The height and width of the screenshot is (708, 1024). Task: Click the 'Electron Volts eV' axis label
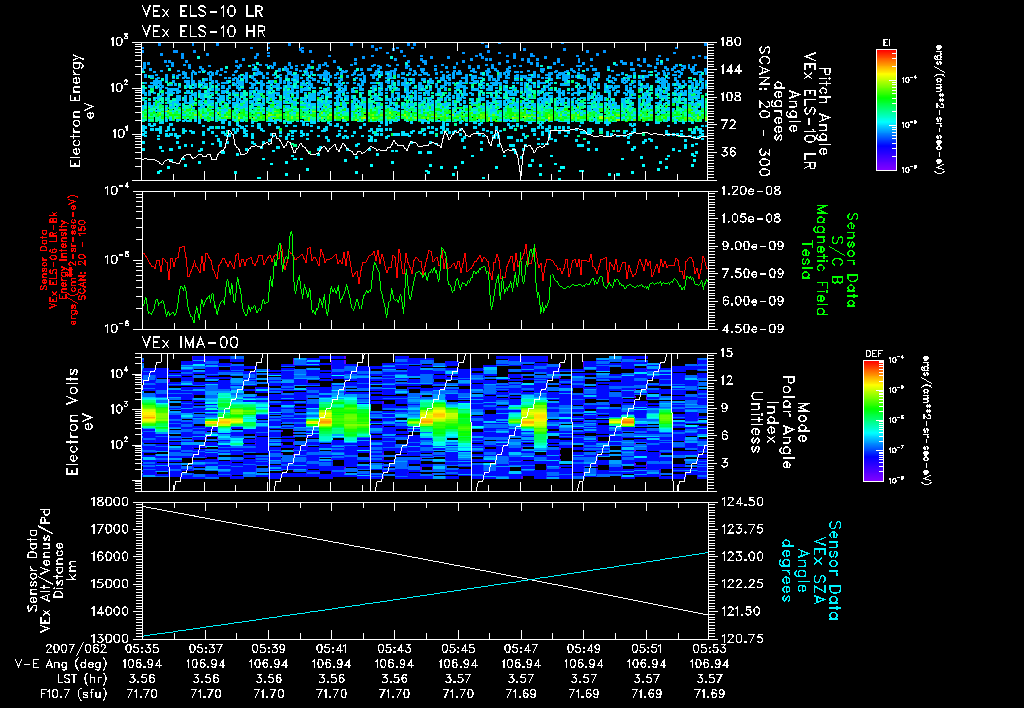pos(79,422)
